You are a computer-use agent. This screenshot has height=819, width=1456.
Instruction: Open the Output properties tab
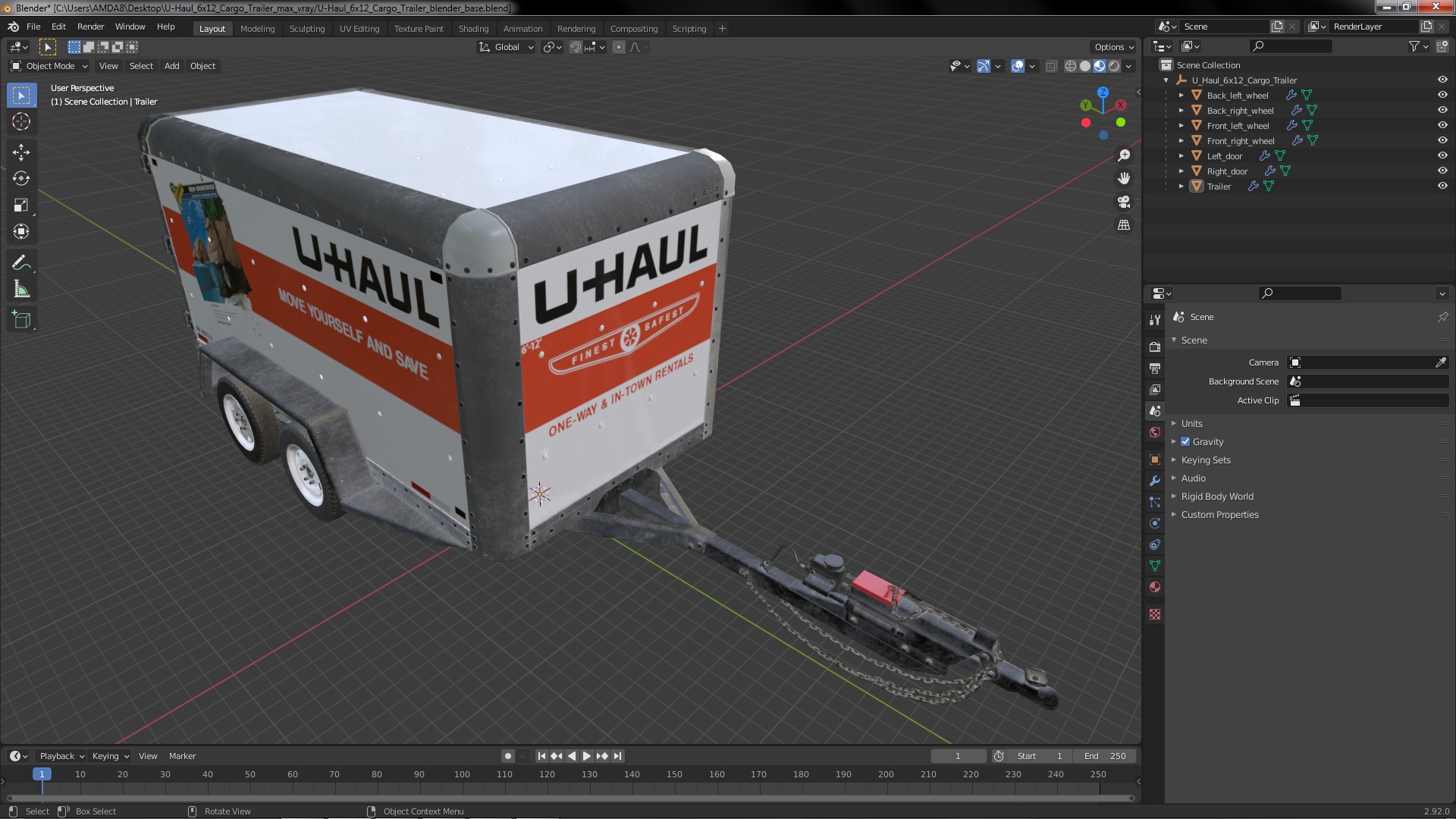(x=1155, y=368)
